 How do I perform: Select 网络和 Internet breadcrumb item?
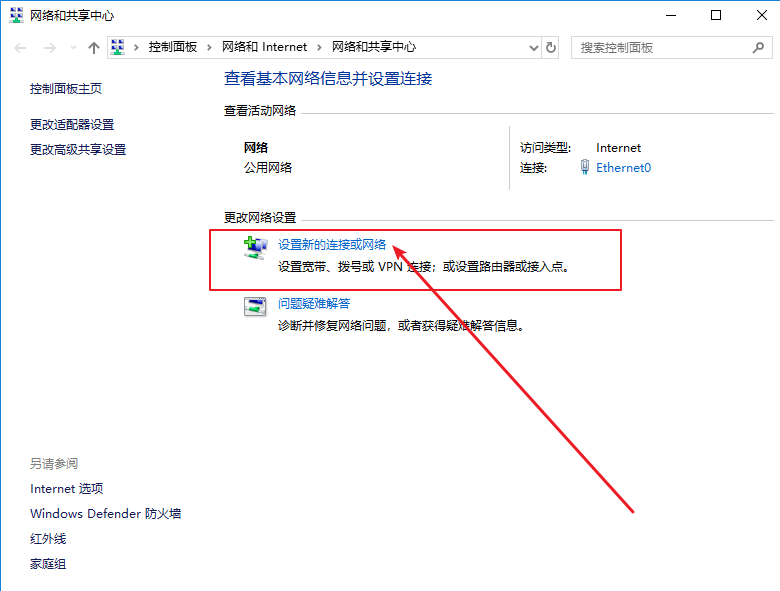(x=264, y=47)
